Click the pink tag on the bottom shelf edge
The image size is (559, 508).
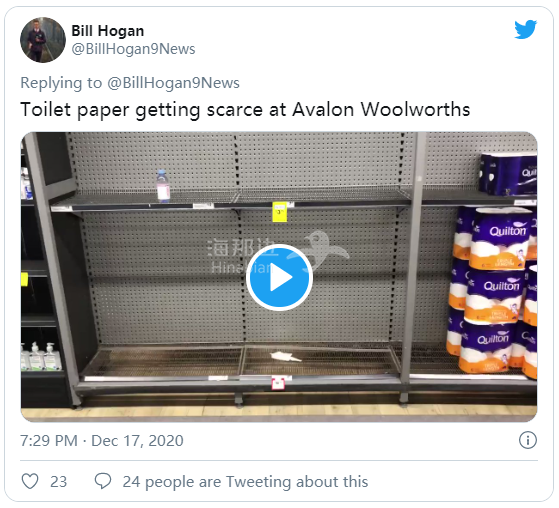(278, 383)
